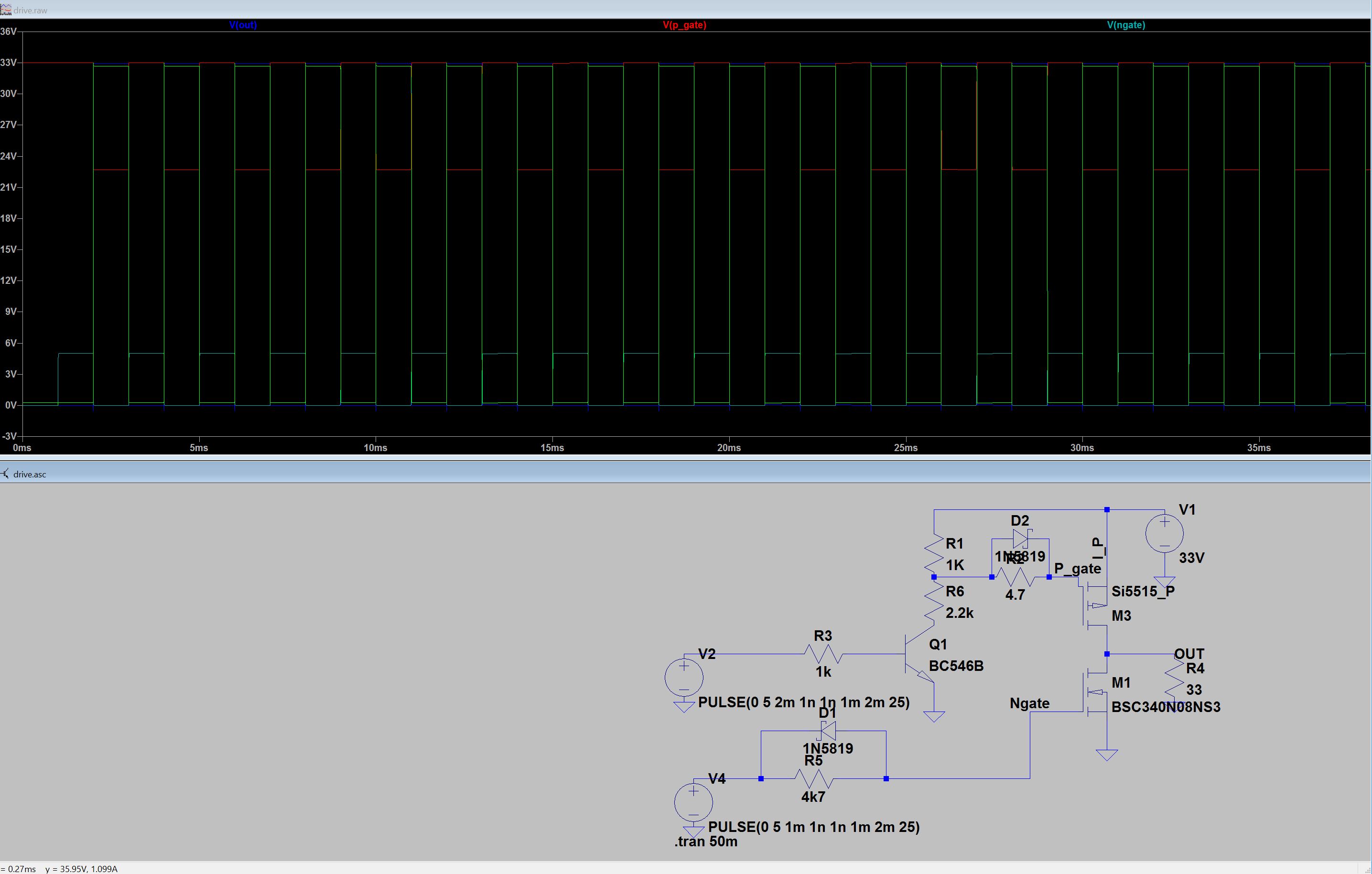This screenshot has width=1372, height=874.
Task: Click the 4.7 value of R2
Action: [x=1015, y=595]
